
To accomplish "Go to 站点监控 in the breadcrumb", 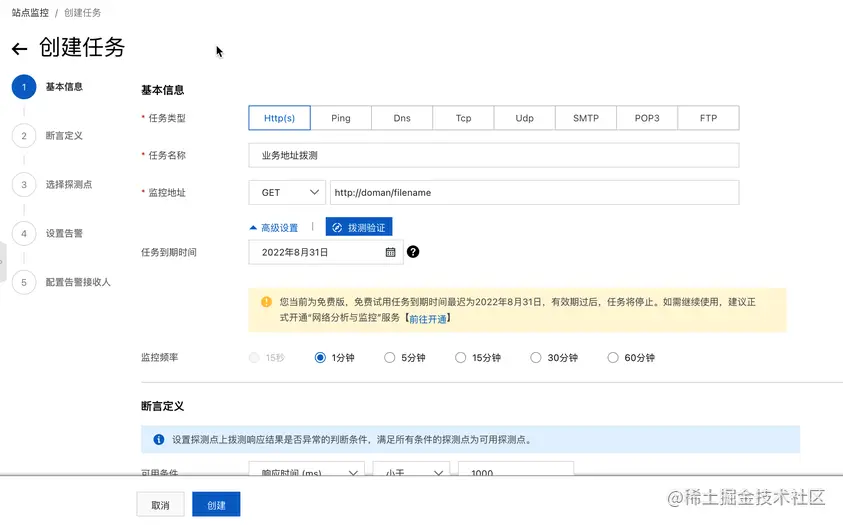I will [30, 12].
